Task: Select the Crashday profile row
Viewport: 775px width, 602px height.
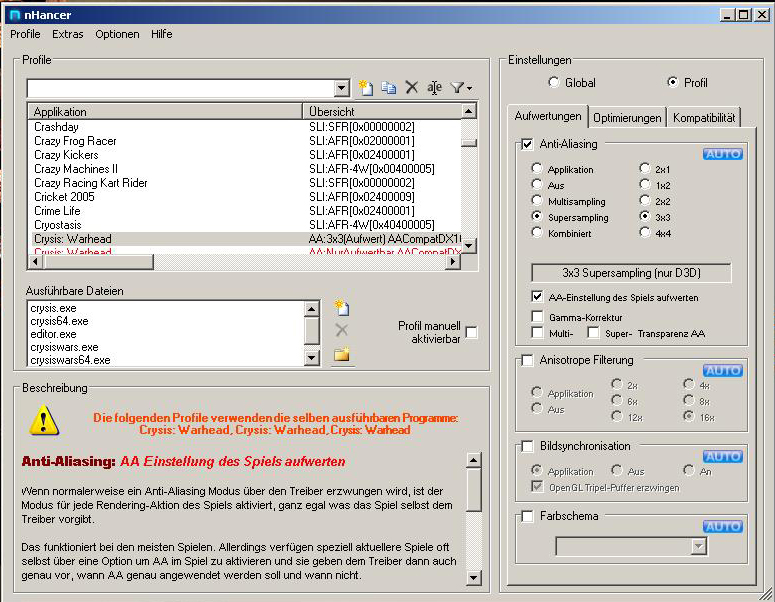Action: point(246,127)
